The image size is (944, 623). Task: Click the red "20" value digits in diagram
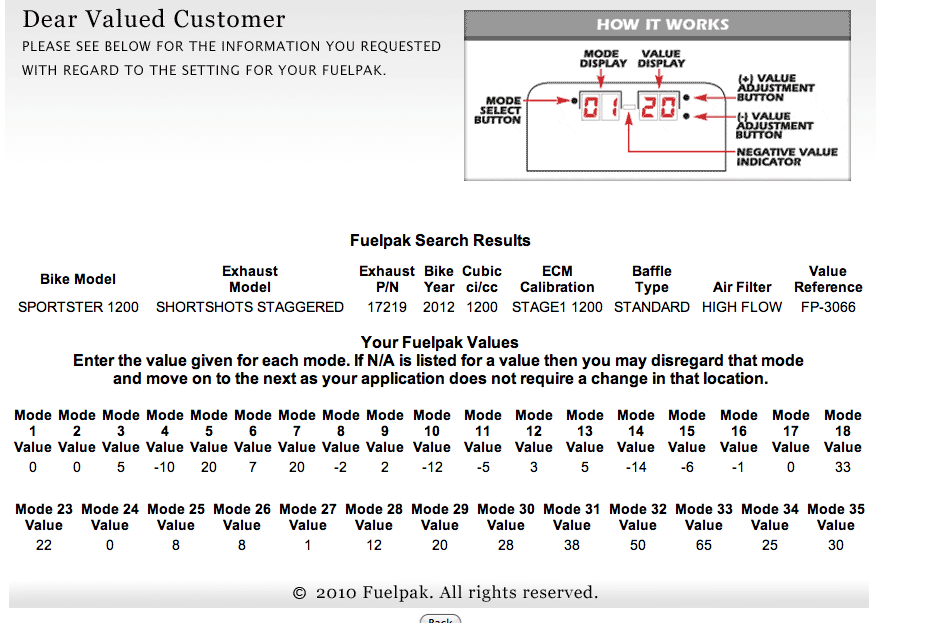pyautogui.click(x=658, y=107)
